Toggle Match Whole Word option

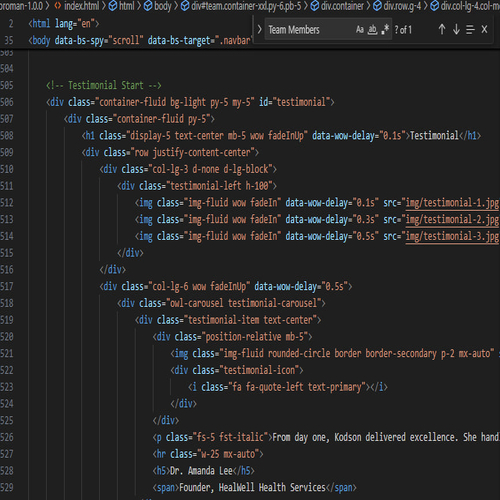[x=372, y=30]
